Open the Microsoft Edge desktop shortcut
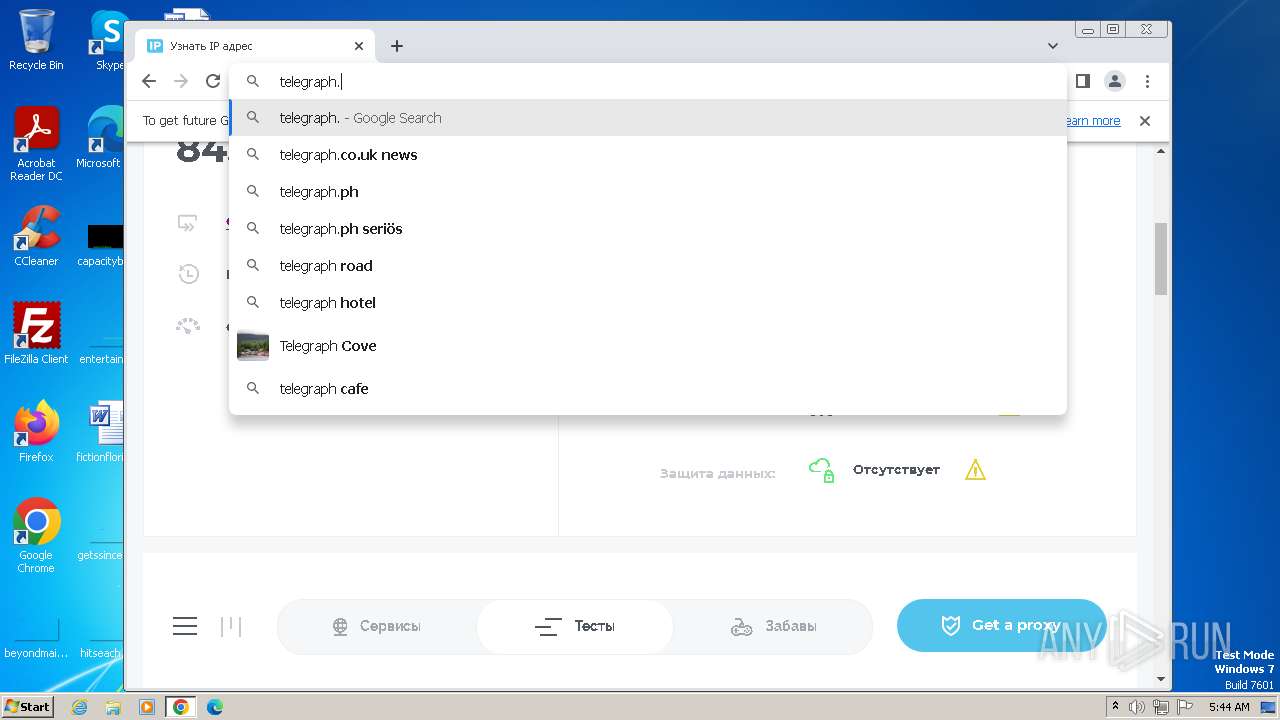 pos(100,138)
